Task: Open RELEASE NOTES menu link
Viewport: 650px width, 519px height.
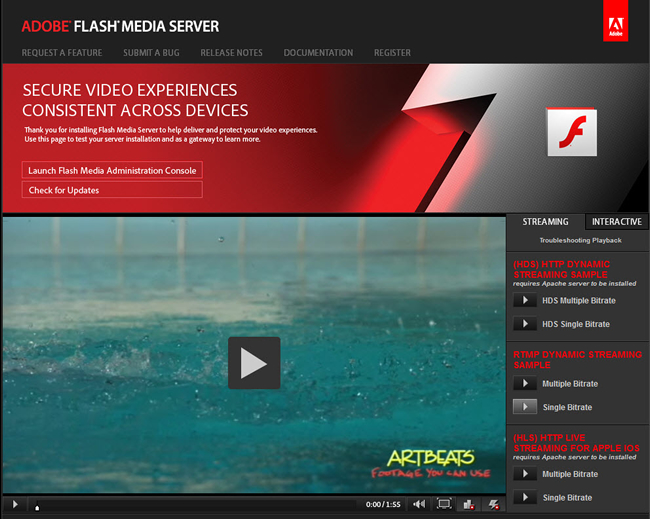Action: 231,53
